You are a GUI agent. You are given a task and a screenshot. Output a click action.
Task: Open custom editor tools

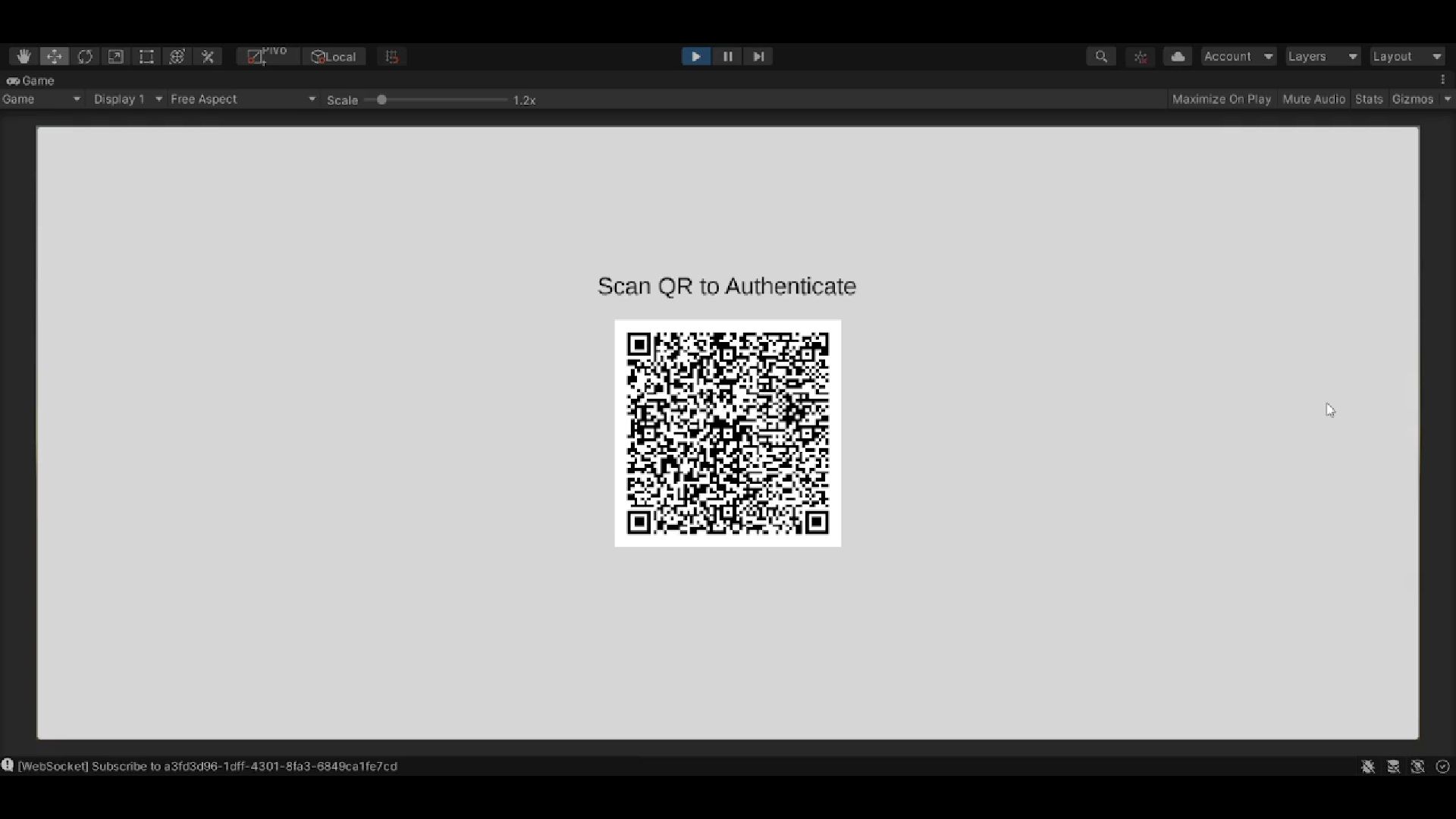coord(208,57)
